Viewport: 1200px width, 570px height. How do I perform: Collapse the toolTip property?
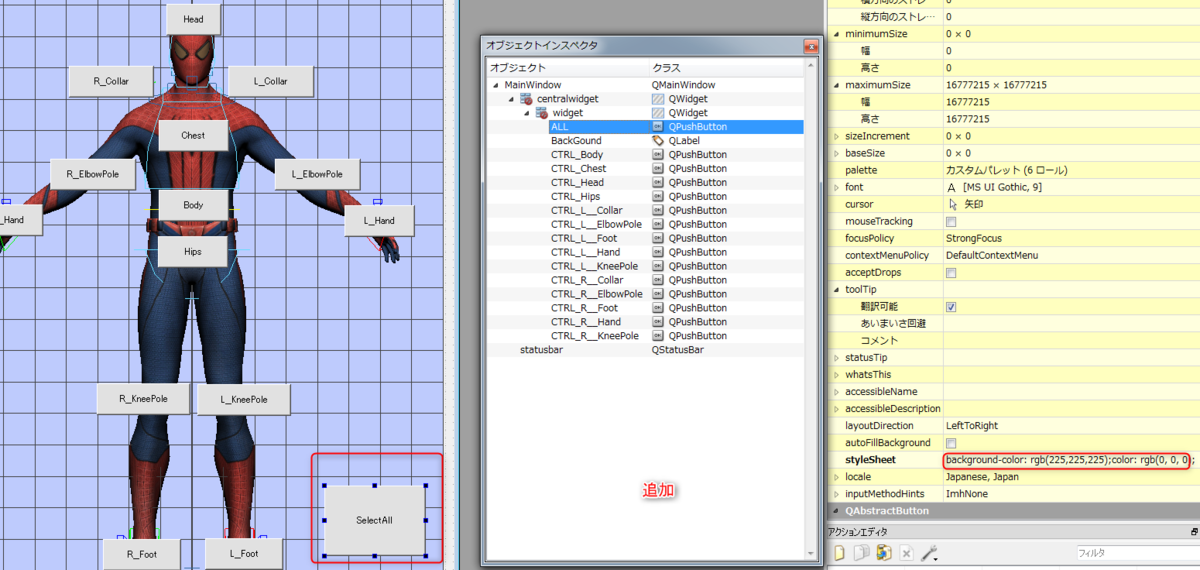pyautogui.click(x=837, y=289)
